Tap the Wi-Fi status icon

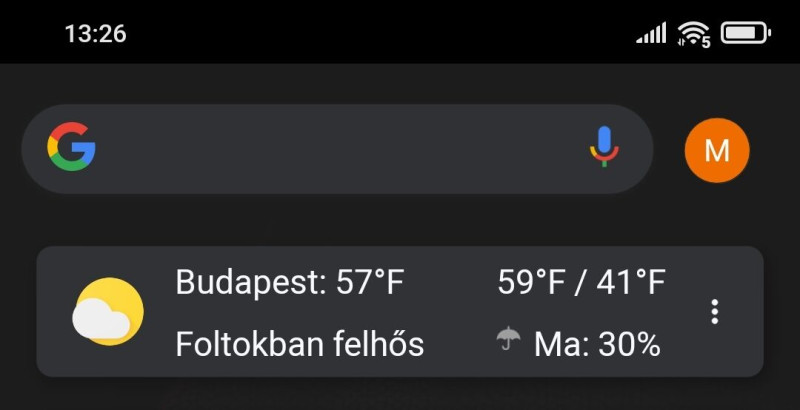(693, 34)
